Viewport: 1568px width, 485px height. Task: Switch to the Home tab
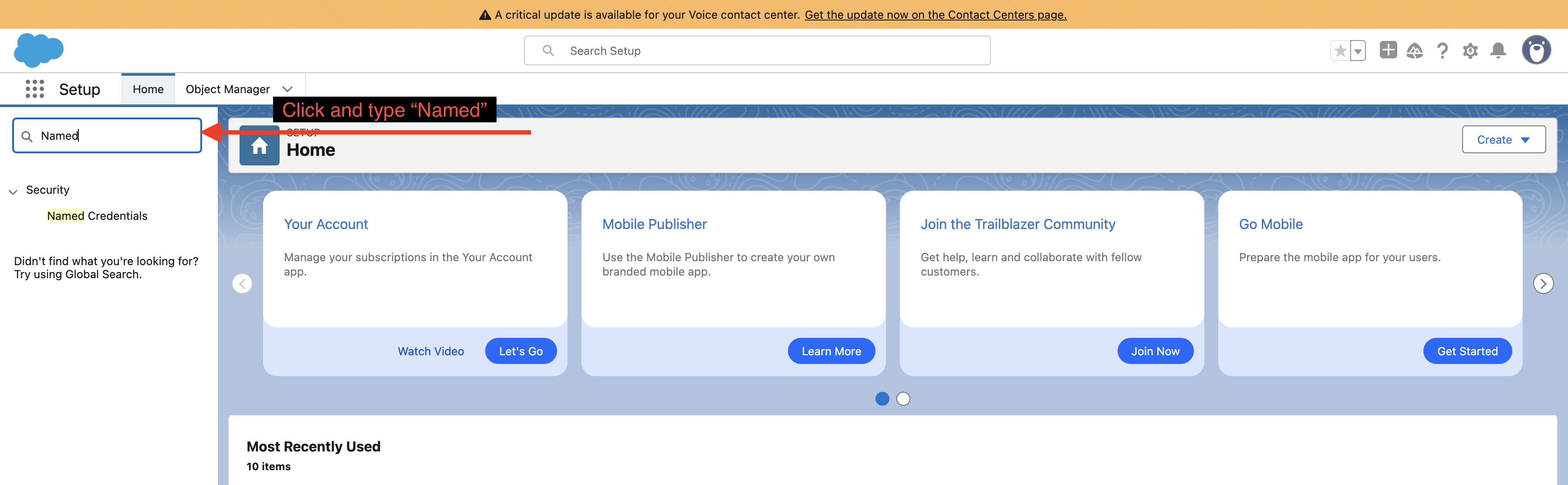pos(148,89)
